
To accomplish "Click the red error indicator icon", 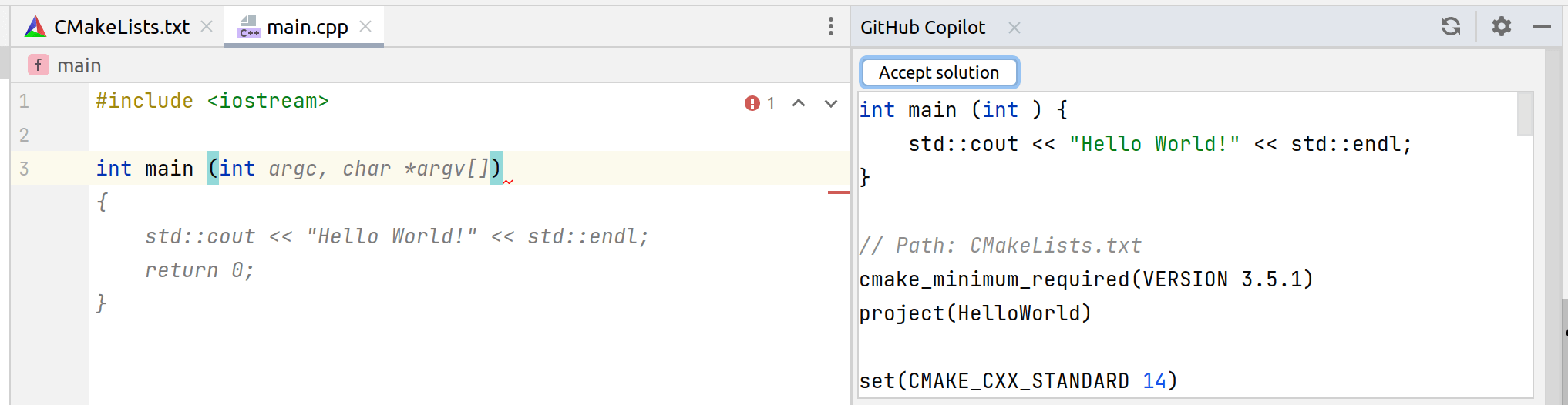I will coord(752,103).
